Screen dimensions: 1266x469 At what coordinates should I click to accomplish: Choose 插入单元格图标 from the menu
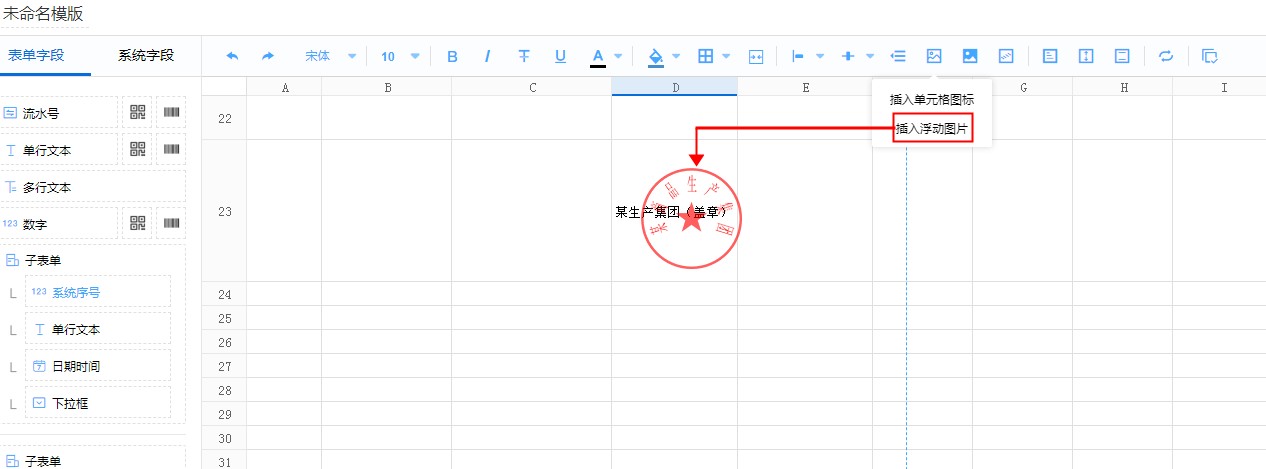point(932,100)
